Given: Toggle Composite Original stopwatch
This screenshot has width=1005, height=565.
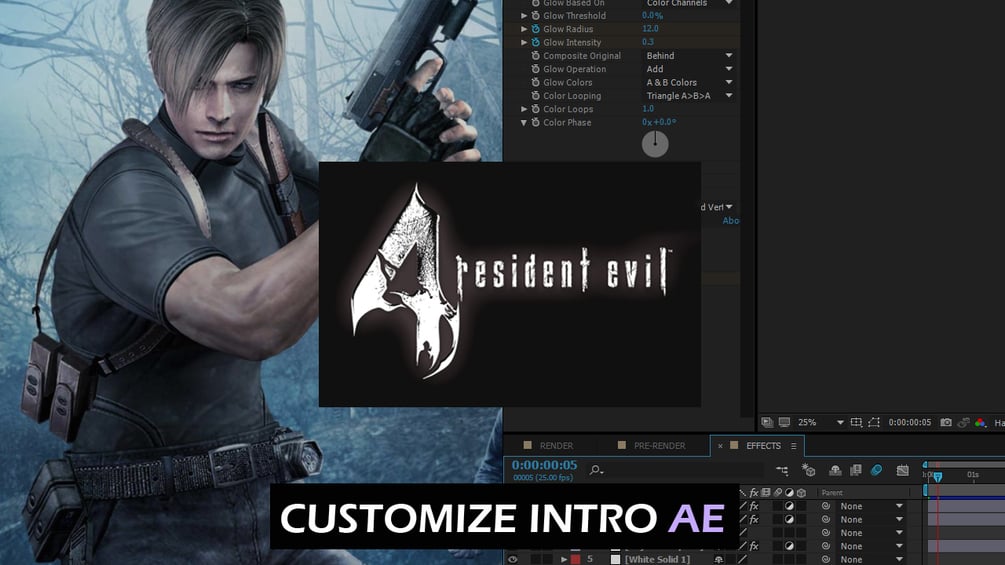Looking at the screenshot, I should [535, 56].
